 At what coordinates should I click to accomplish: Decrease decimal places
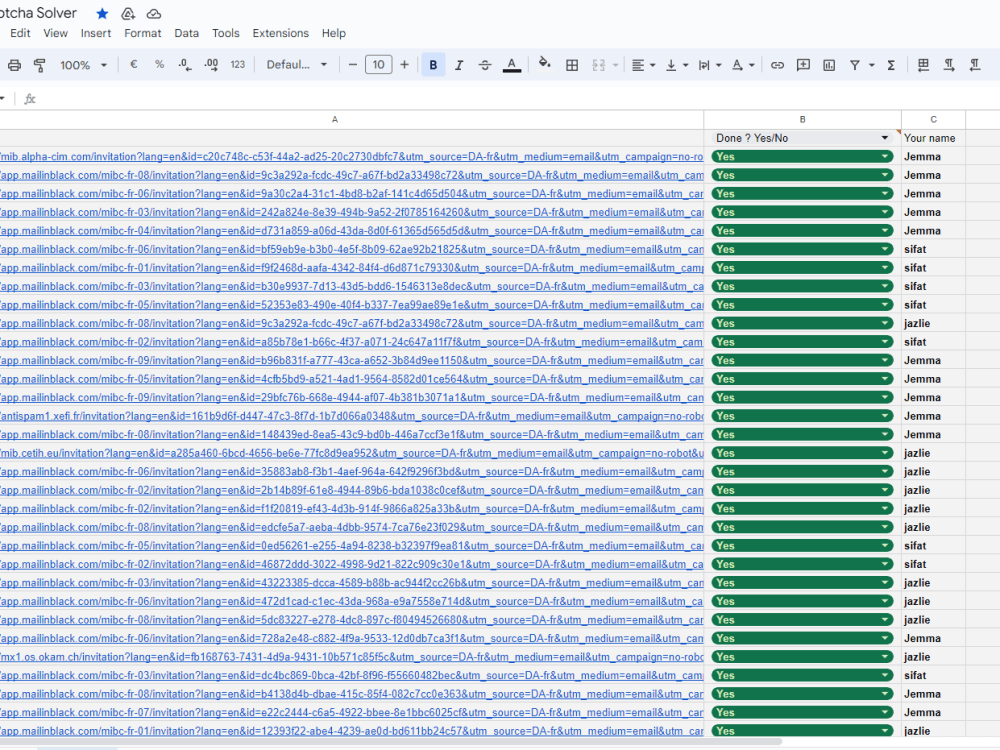(x=185, y=64)
